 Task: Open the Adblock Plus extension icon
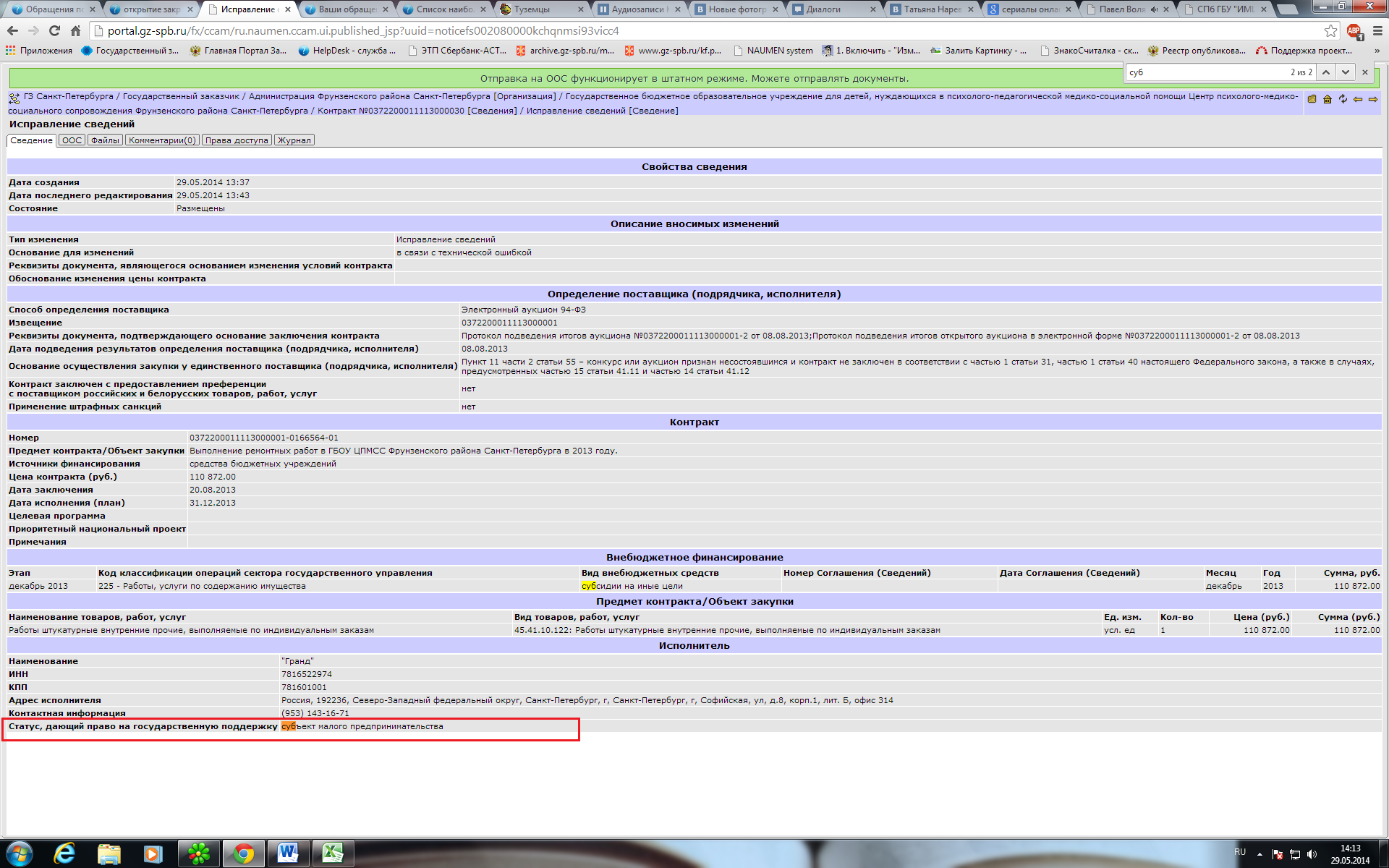pos(1354,30)
